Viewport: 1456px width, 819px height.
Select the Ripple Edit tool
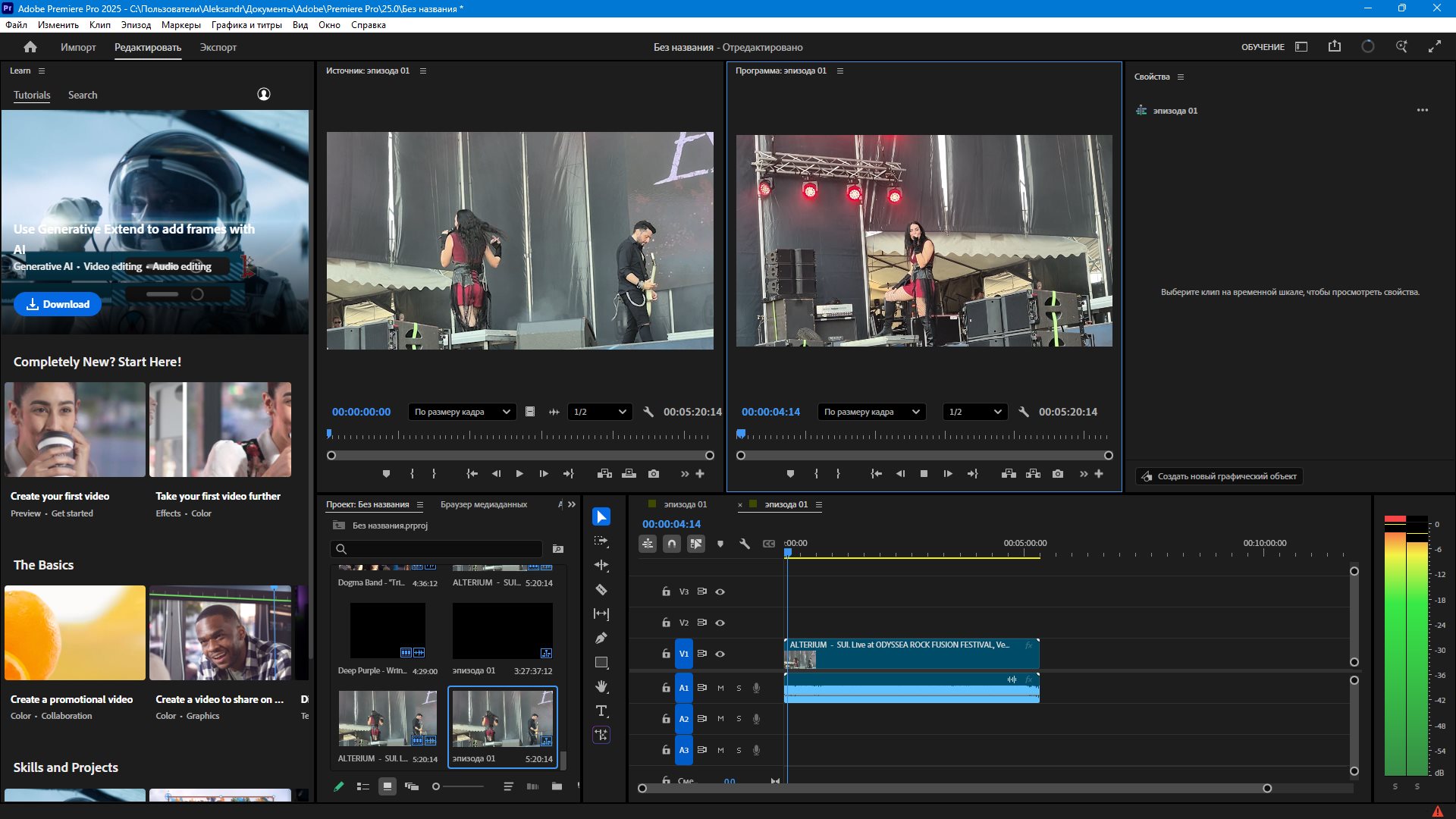click(601, 566)
